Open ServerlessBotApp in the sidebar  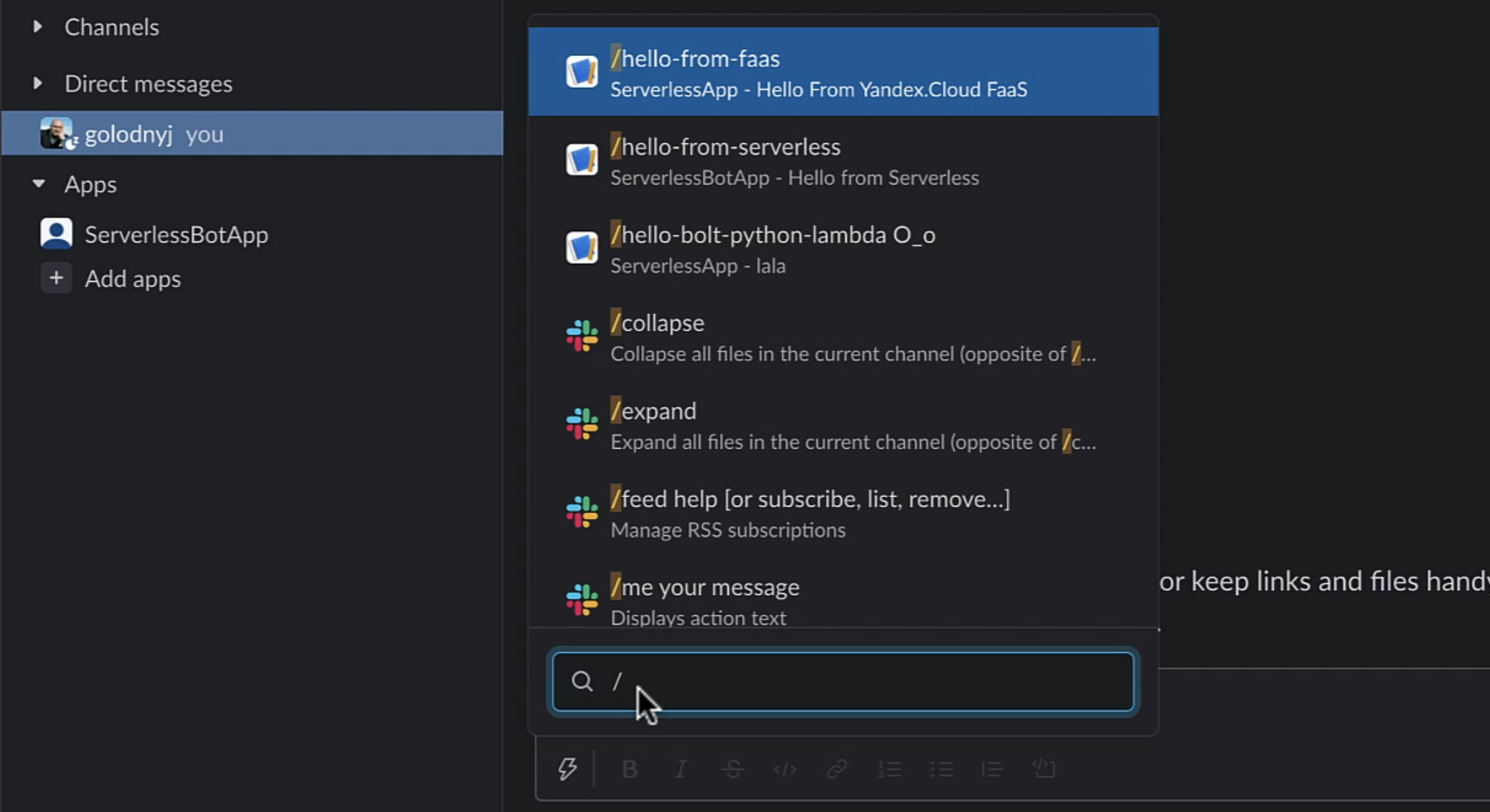pyautogui.click(x=176, y=234)
